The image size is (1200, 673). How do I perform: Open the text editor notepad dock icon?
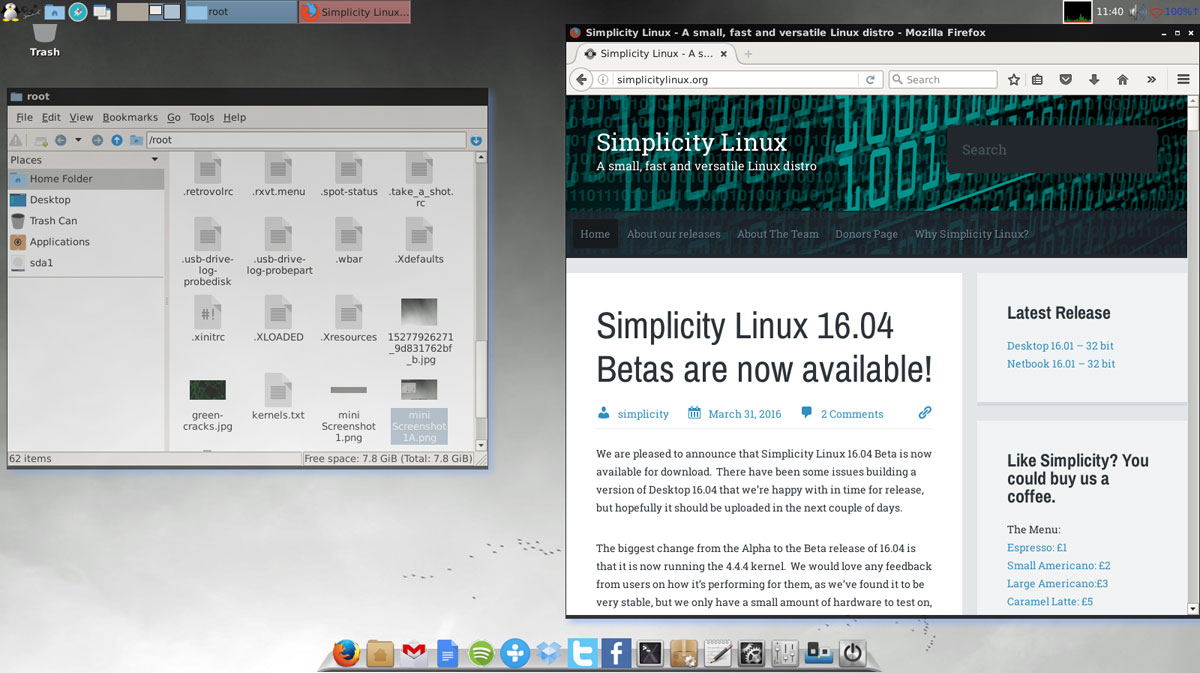coord(718,654)
